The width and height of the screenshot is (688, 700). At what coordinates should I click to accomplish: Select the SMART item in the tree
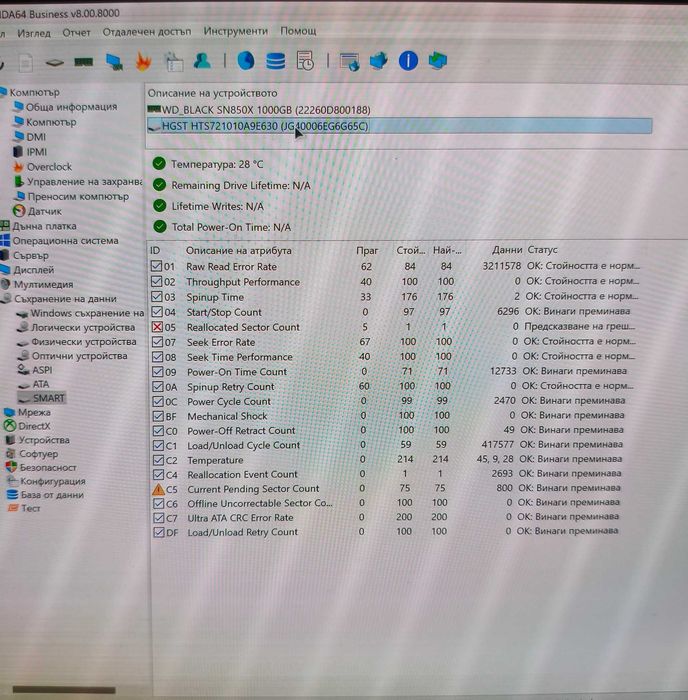(42, 398)
